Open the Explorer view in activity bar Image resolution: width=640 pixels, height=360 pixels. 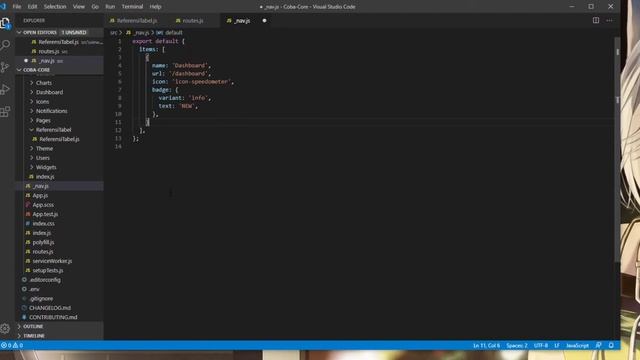pyautogui.click(x=5, y=23)
